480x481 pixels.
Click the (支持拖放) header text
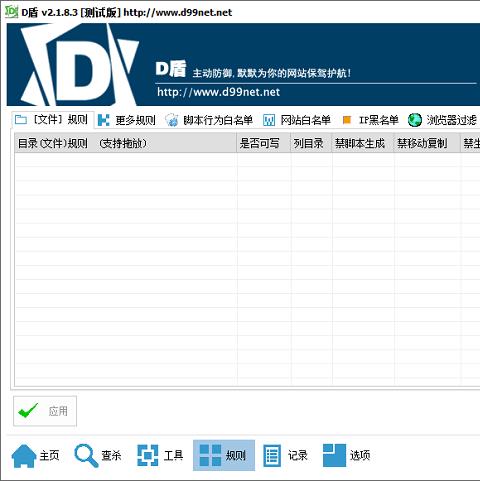[x=123, y=143]
